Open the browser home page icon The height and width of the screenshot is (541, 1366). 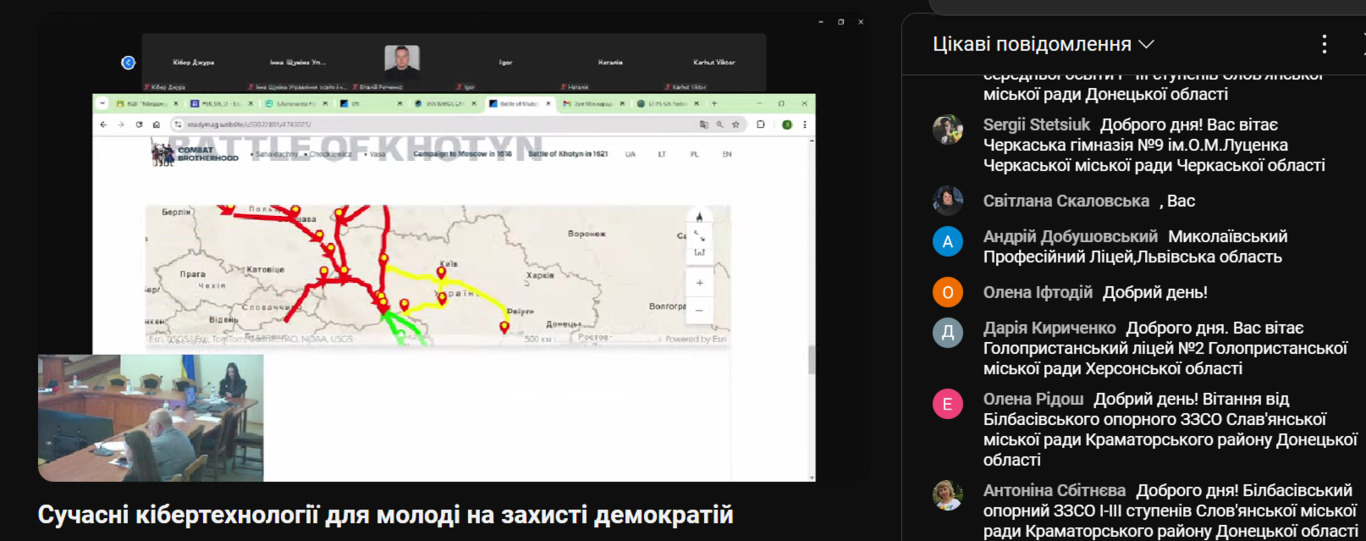click(x=156, y=124)
